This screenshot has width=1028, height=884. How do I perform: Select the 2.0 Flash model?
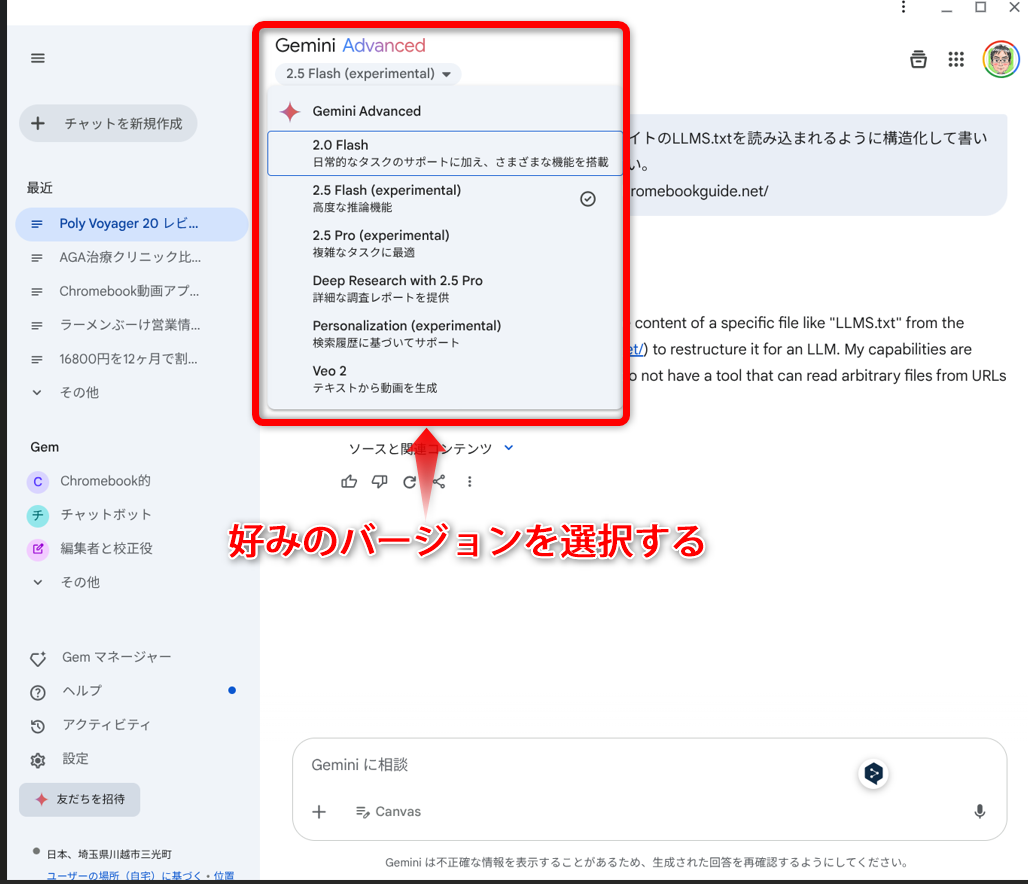click(445, 153)
